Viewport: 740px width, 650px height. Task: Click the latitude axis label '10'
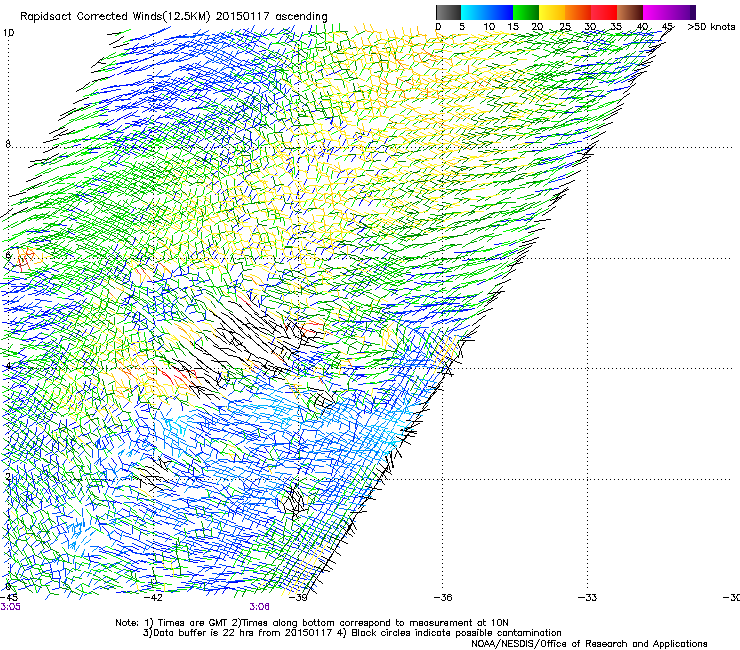point(8,33)
